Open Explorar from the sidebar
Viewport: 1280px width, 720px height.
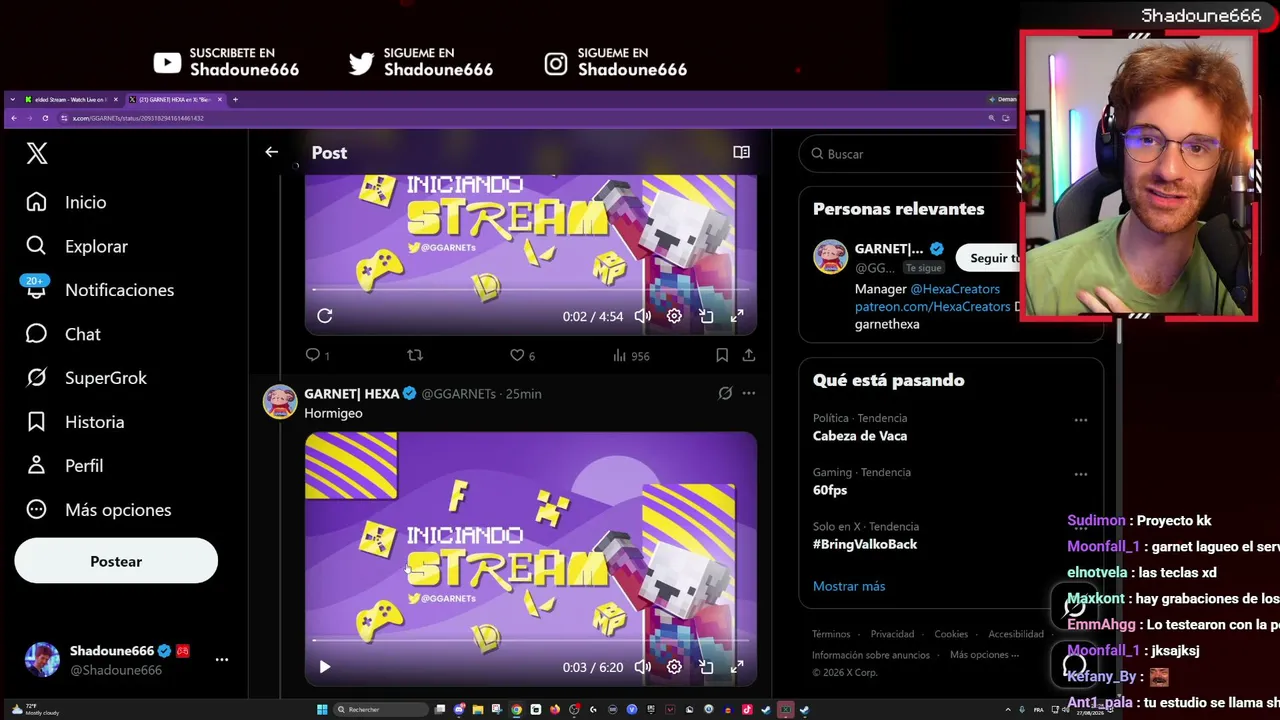tap(77, 246)
